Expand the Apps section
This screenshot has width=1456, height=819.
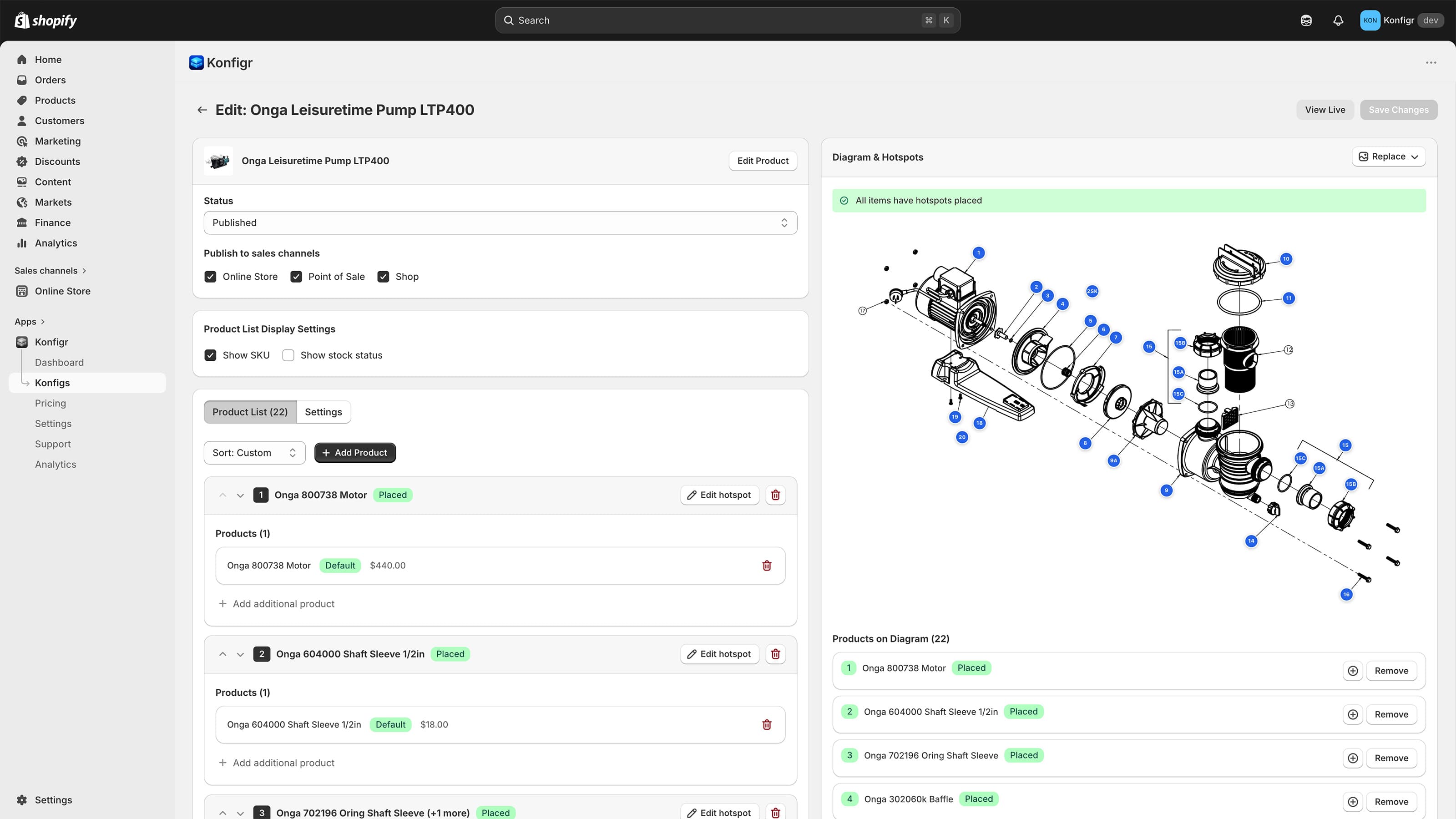click(x=30, y=322)
